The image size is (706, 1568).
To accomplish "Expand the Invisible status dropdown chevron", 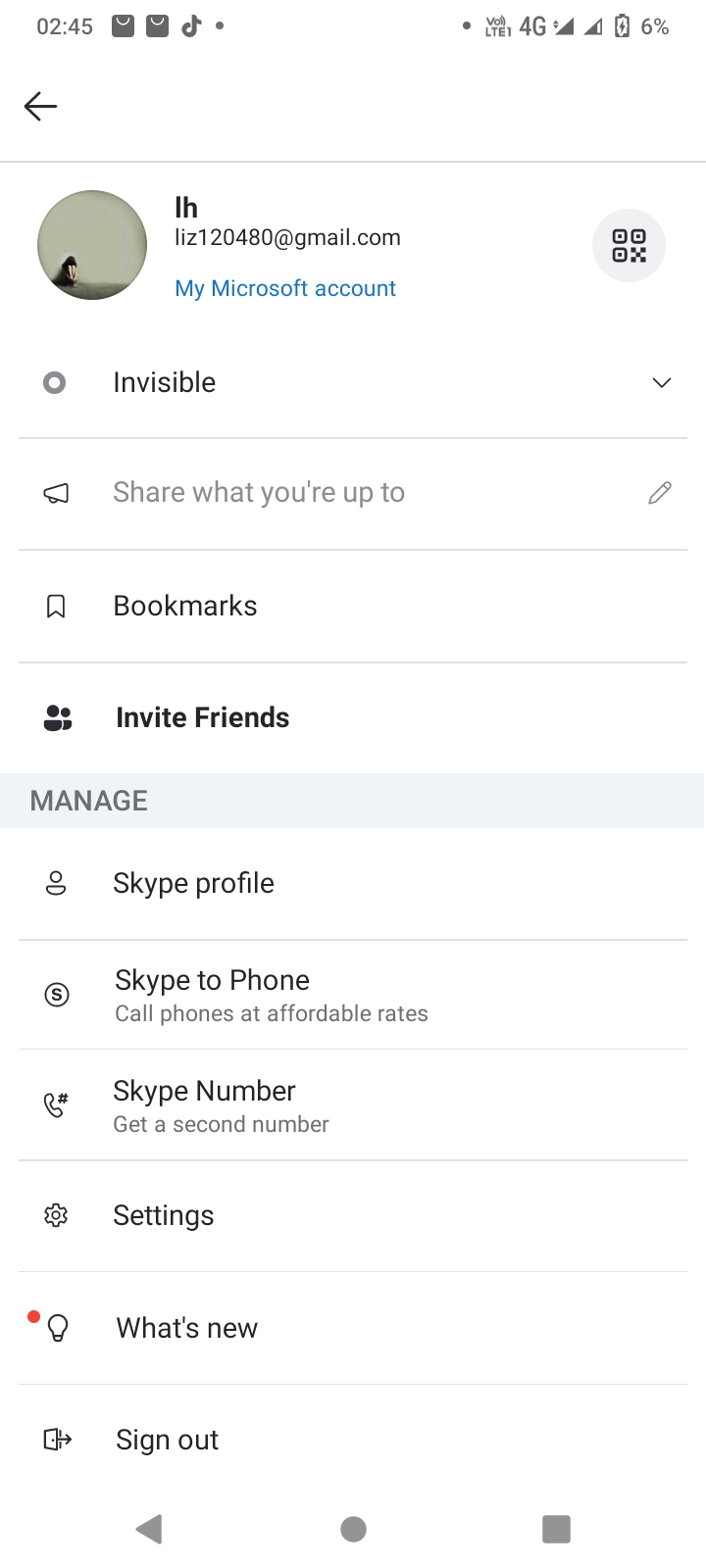I will pyautogui.click(x=662, y=383).
